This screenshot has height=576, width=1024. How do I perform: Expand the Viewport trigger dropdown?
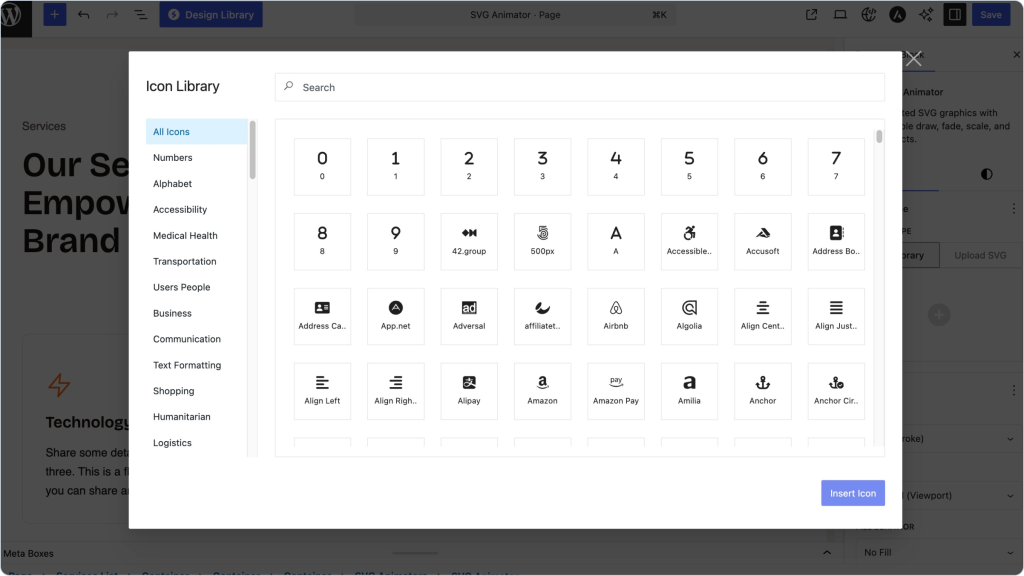960,496
